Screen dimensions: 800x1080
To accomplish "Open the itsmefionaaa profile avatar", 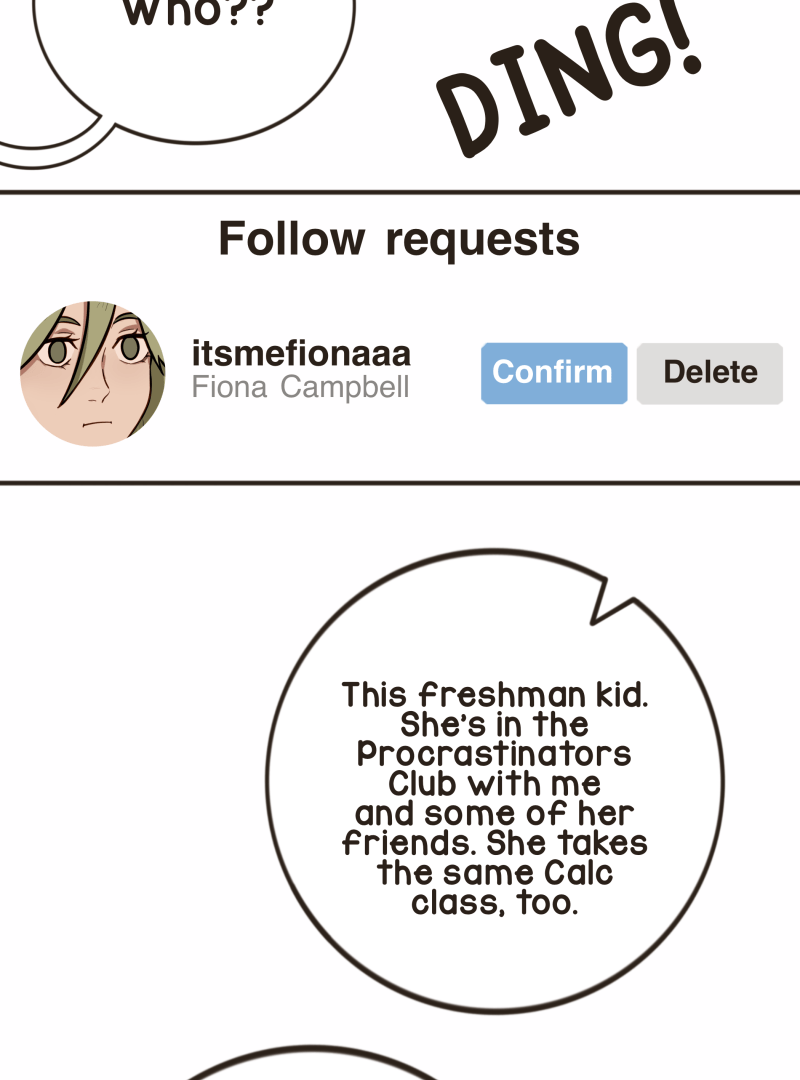I will click(93, 373).
